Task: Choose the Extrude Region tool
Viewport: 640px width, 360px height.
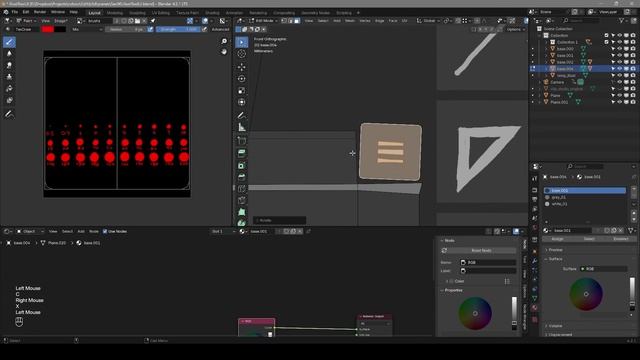Action: 242,153
